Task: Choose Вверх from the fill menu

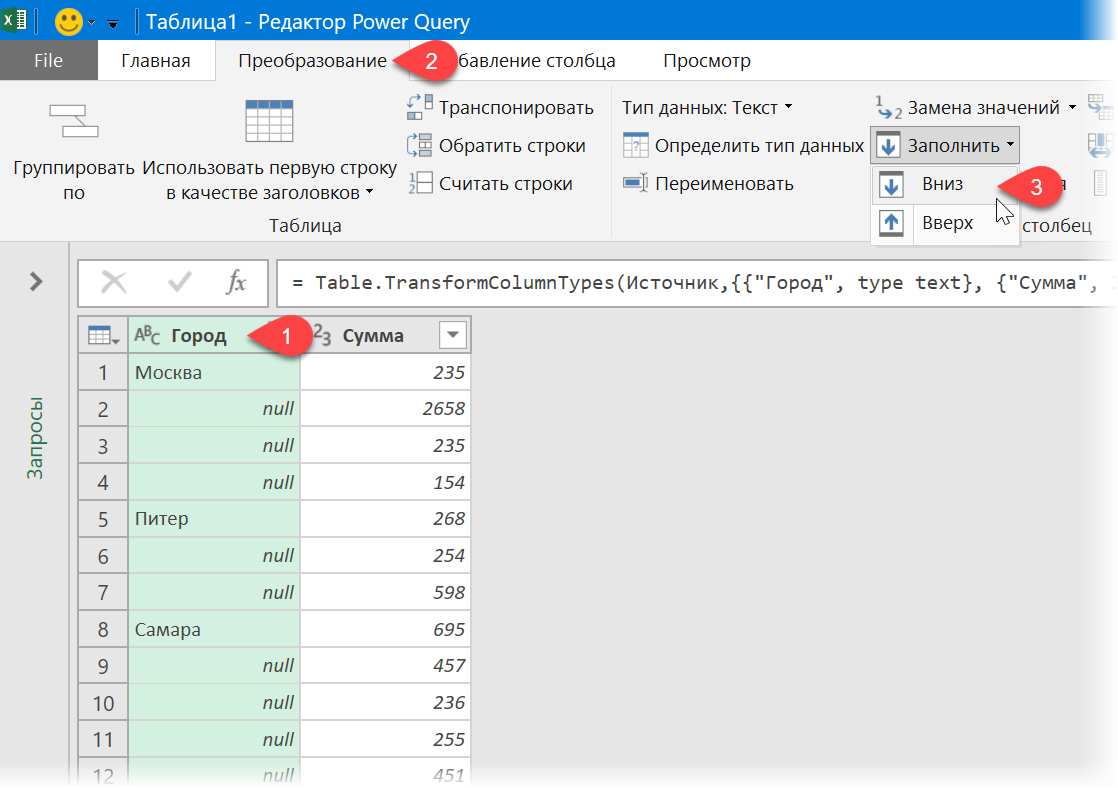Action: pyautogui.click(x=944, y=222)
